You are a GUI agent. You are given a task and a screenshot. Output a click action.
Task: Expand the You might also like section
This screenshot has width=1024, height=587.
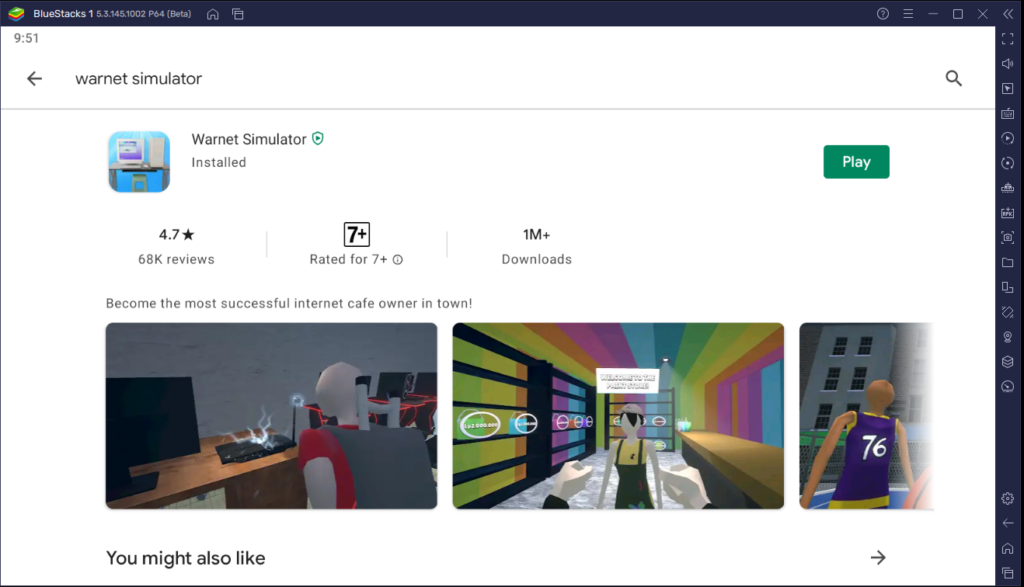(877, 557)
